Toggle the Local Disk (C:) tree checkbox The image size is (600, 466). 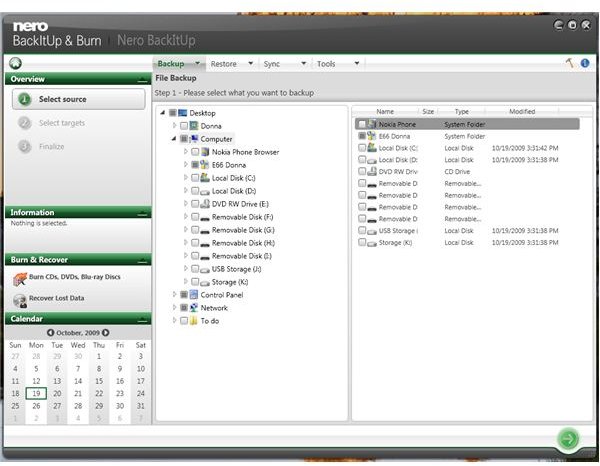click(195, 178)
